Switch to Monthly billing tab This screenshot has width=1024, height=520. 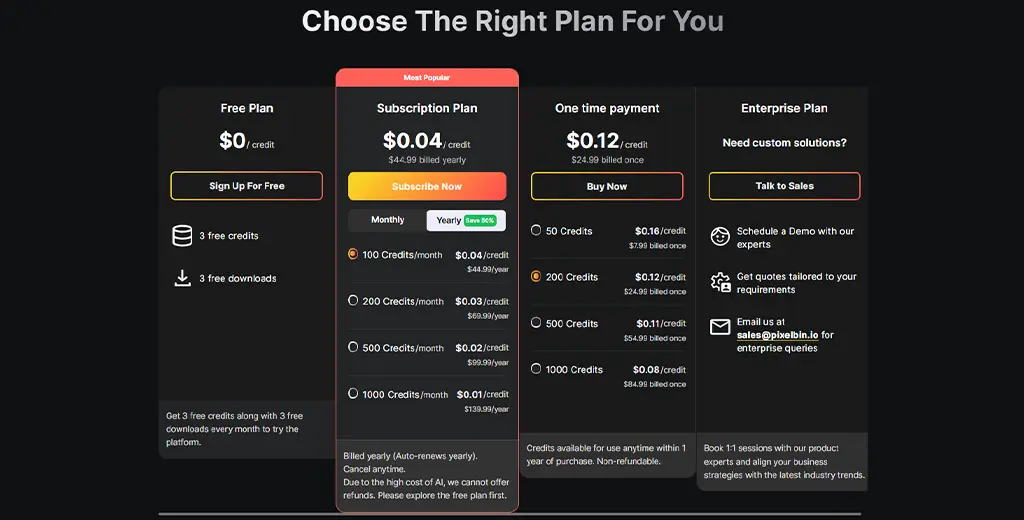coord(388,220)
